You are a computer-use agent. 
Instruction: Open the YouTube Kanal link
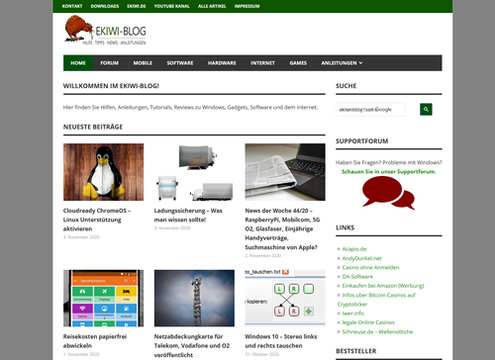(172, 6)
